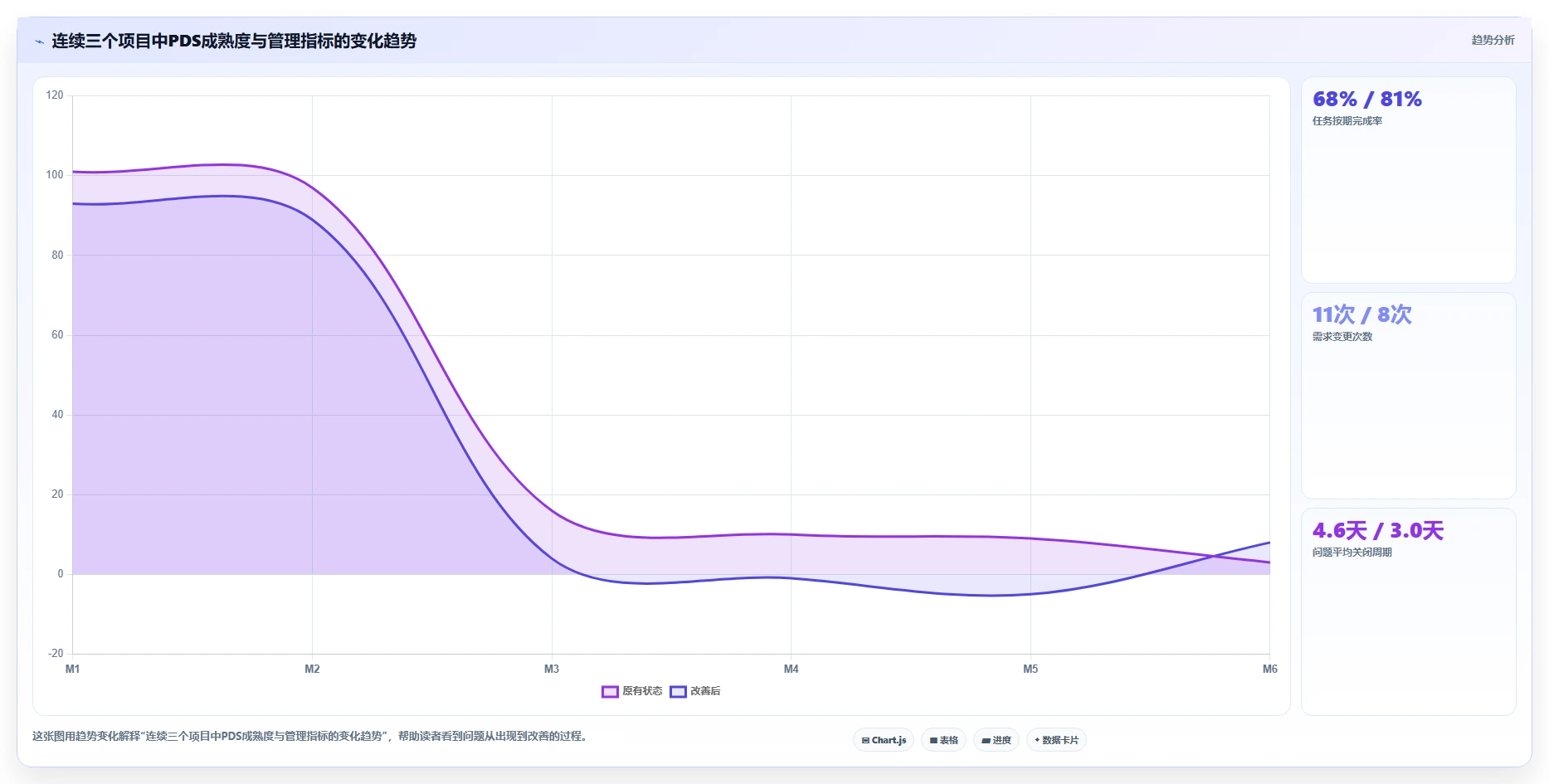Image resolution: width=1549 pixels, height=784 pixels.
Task: Toggle the 改善后 series via its legend swatch
Action: (x=678, y=691)
